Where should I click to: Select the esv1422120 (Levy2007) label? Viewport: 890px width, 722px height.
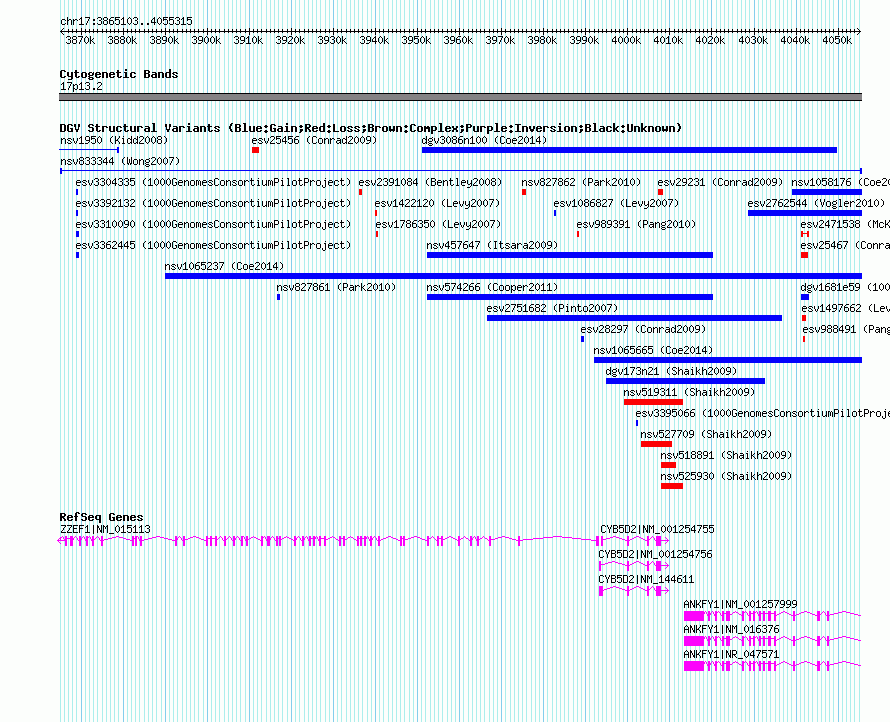coord(437,203)
